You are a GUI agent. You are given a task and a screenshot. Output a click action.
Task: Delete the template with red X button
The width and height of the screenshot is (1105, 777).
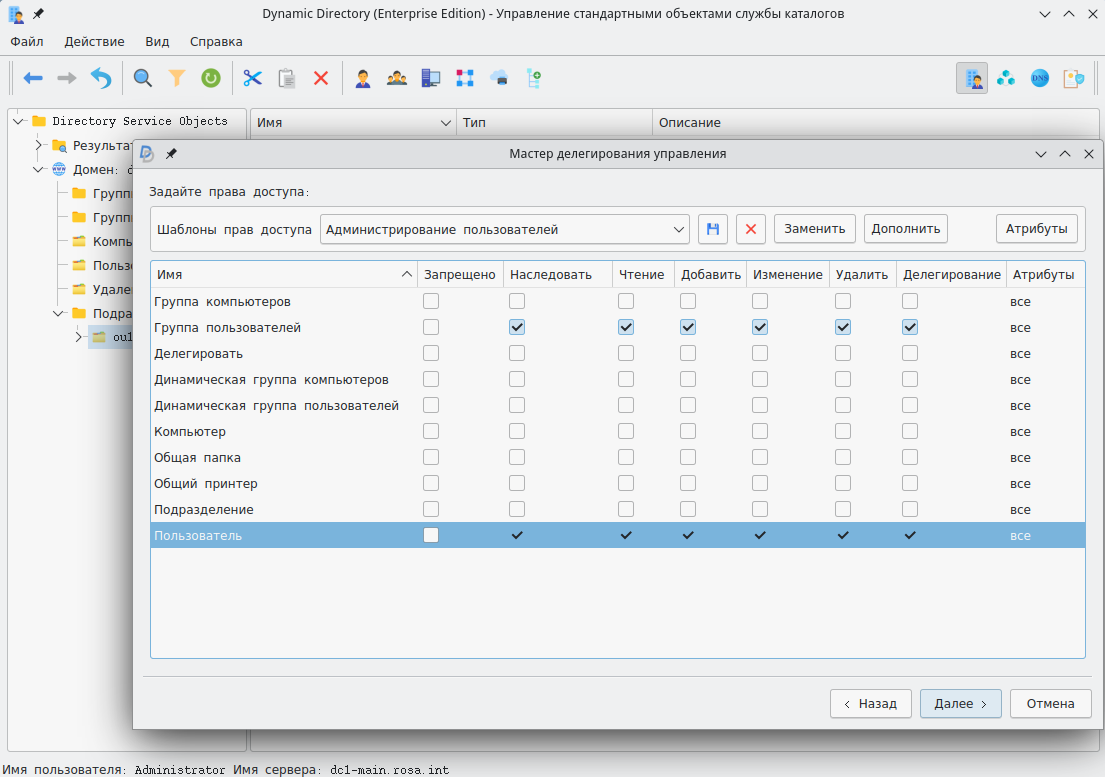coord(751,229)
